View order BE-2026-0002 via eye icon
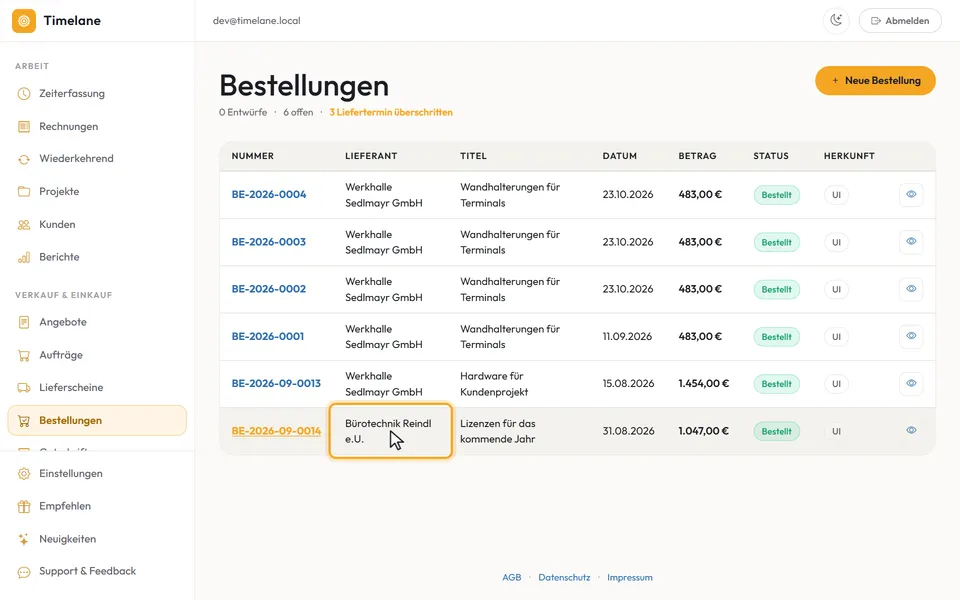Viewport: 960px width, 600px height. 911,289
